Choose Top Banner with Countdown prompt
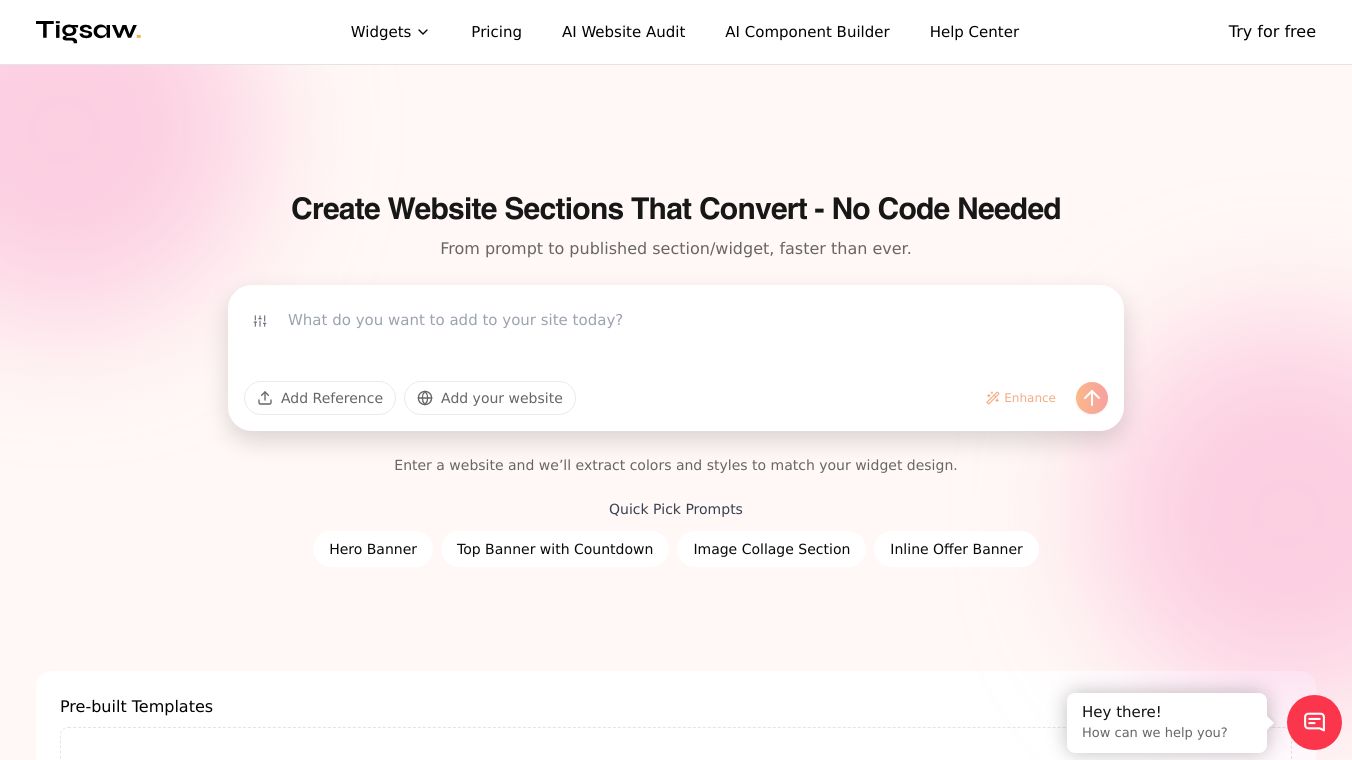The width and height of the screenshot is (1352, 760). tap(555, 549)
